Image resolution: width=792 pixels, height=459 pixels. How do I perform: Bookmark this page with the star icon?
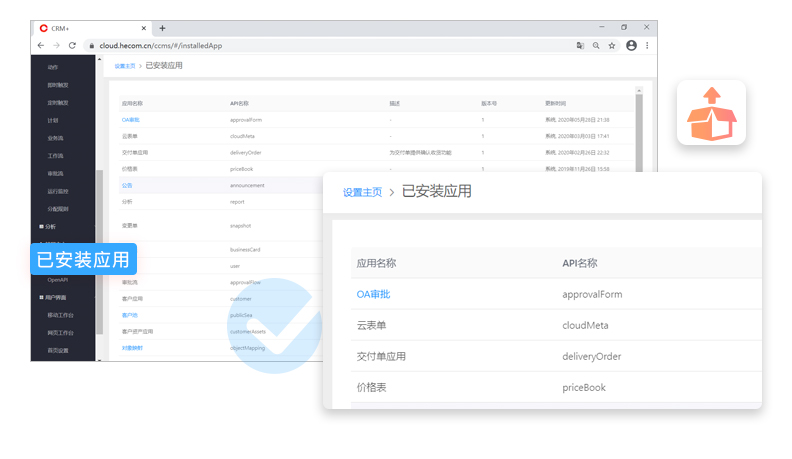612,46
